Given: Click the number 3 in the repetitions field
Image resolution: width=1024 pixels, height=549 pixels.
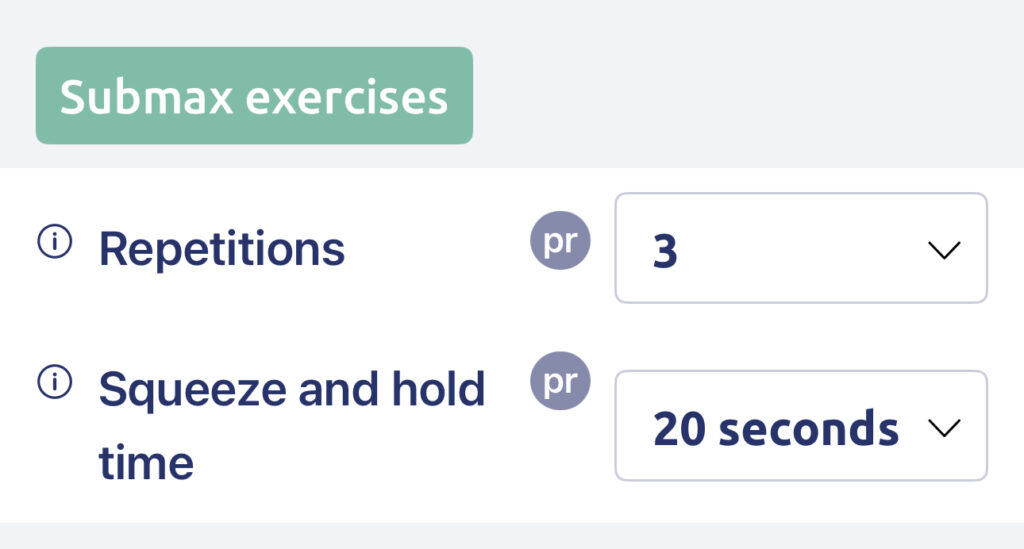Looking at the screenshot, I should [665, 251].
